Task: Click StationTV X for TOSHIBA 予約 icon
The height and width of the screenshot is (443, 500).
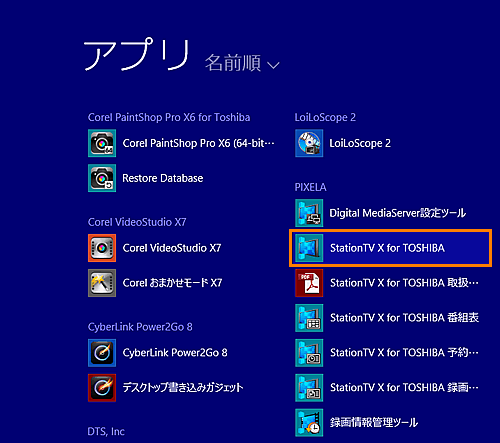Action: (309, 353)
